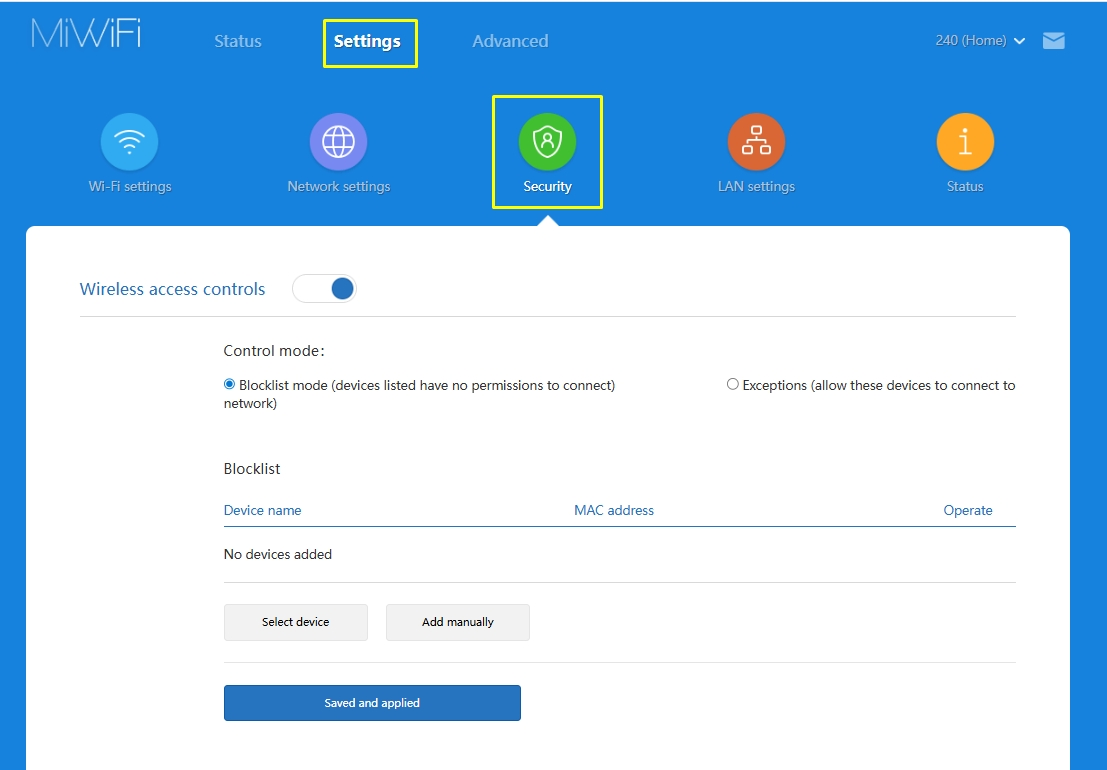This screenshot has height=770, width=1107.
Task: Click the Add manually button
Action: [458, 622]
